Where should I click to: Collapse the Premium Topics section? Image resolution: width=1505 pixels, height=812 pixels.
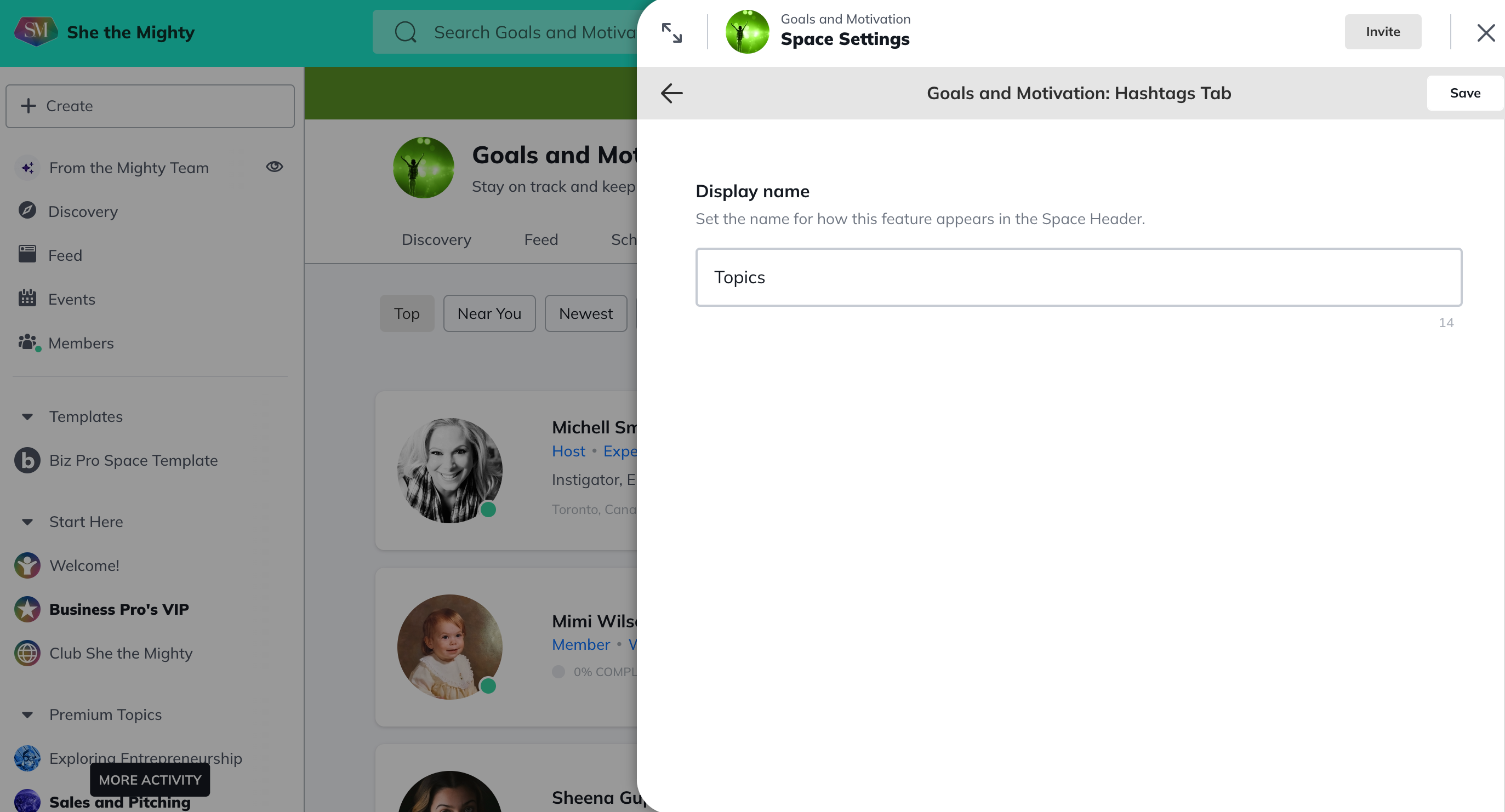click(27, 714)
